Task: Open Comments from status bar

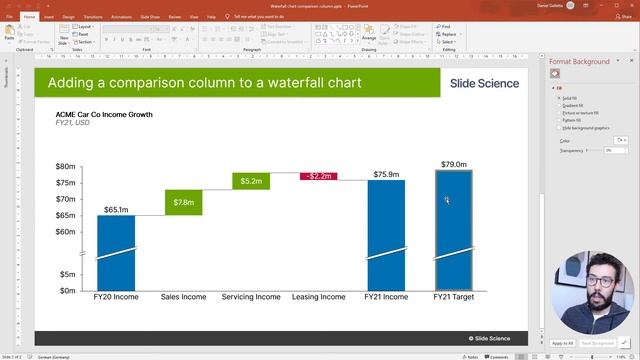Action: click(x=496, y=357)
